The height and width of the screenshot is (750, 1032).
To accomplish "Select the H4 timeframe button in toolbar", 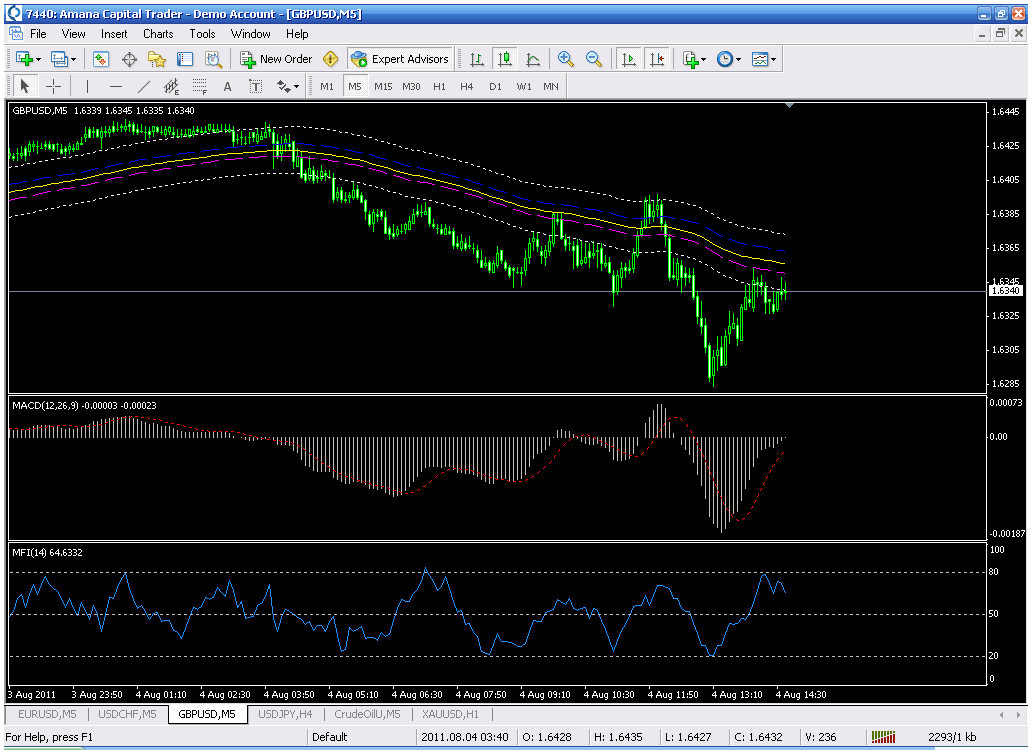I will (467, 86).
